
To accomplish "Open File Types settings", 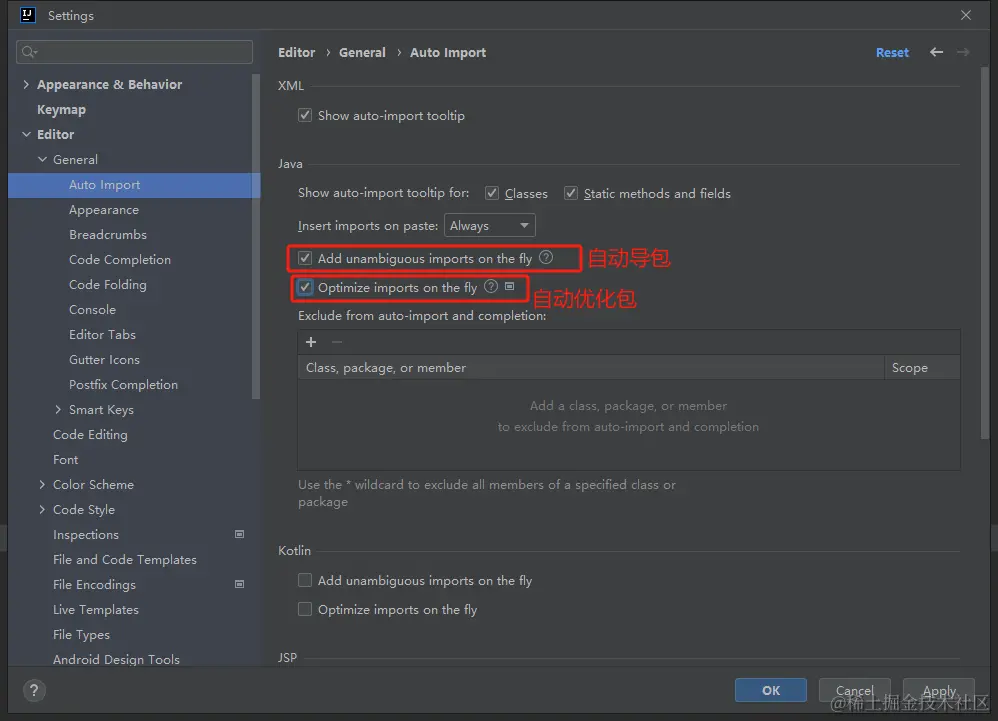I will 81,634.
